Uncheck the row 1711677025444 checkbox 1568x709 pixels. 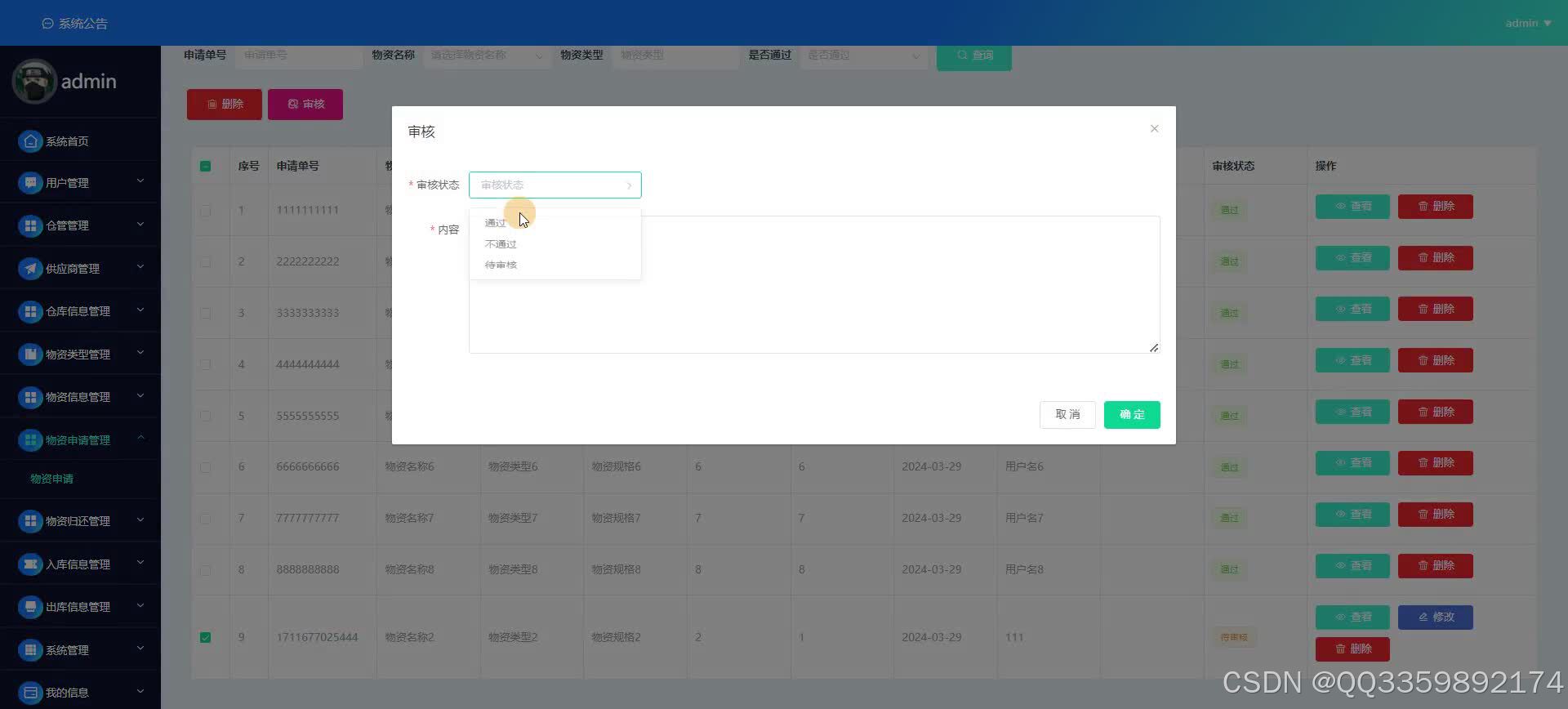[206, 637]
